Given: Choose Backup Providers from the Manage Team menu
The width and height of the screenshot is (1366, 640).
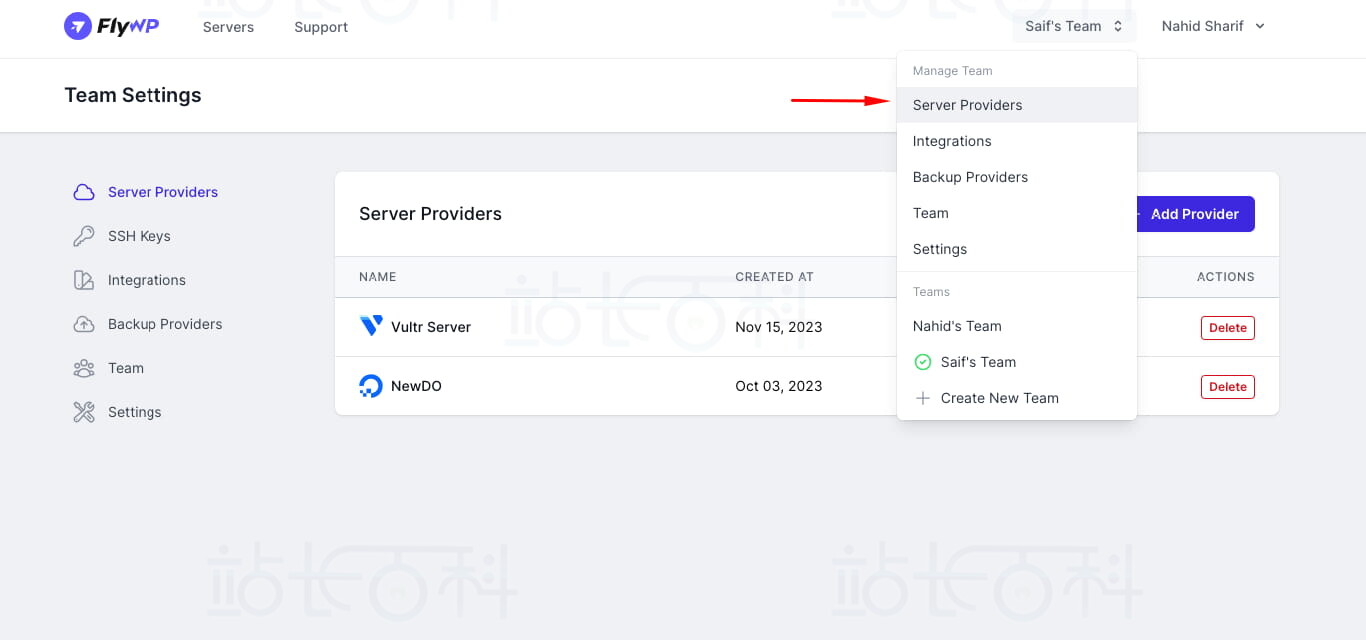Looking at the screenshot, I should [x=970, y=177].
